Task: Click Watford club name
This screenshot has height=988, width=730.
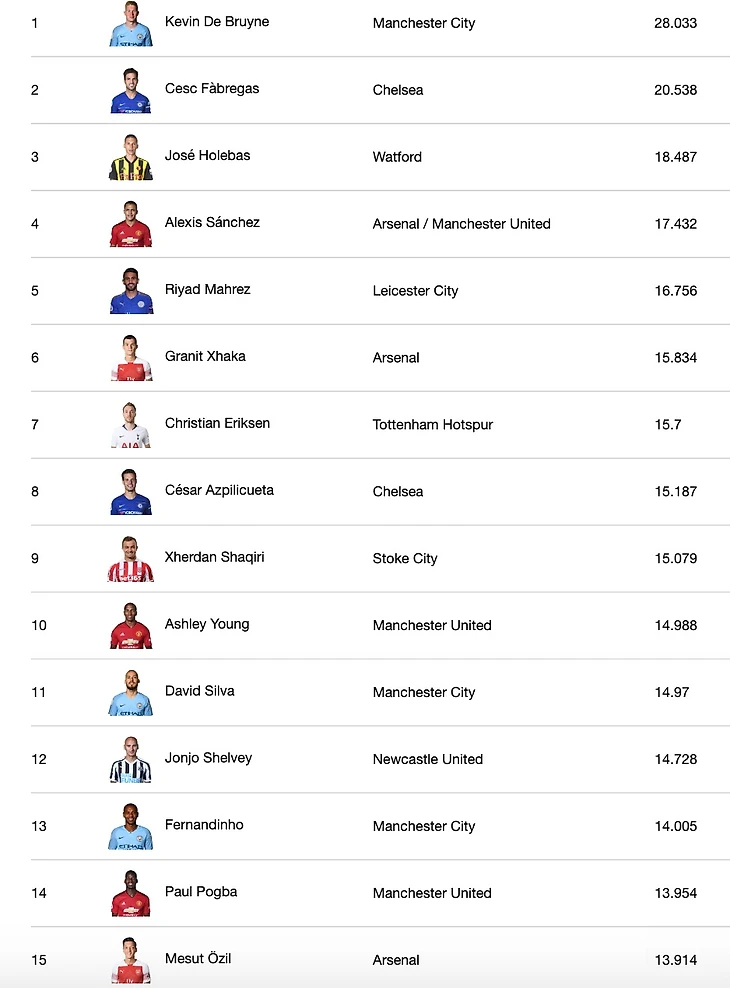Action: pyautogui.click(x=397, y=157)
